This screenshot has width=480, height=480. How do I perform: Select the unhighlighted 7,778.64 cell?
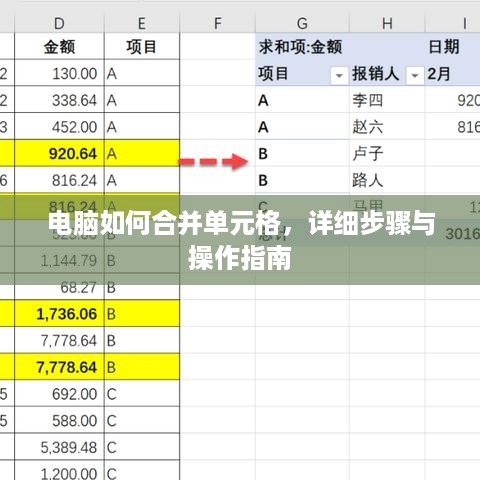59,340
